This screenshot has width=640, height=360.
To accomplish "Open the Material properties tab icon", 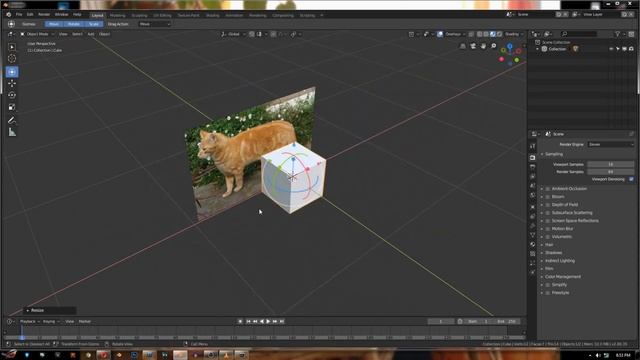I will [x=533, y=244].
